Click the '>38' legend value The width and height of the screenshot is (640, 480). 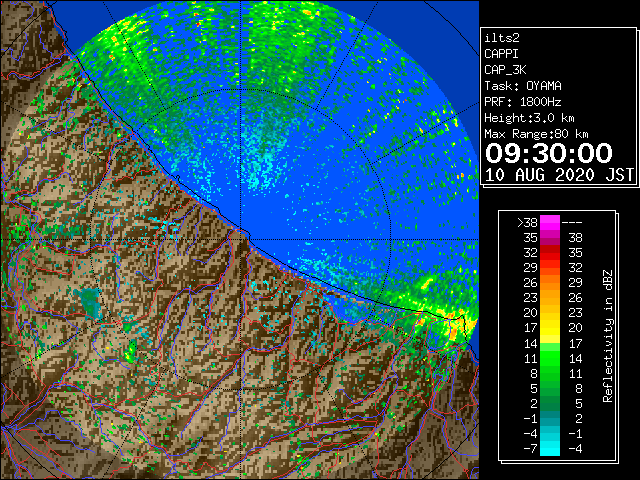click(x=527, y=223)
